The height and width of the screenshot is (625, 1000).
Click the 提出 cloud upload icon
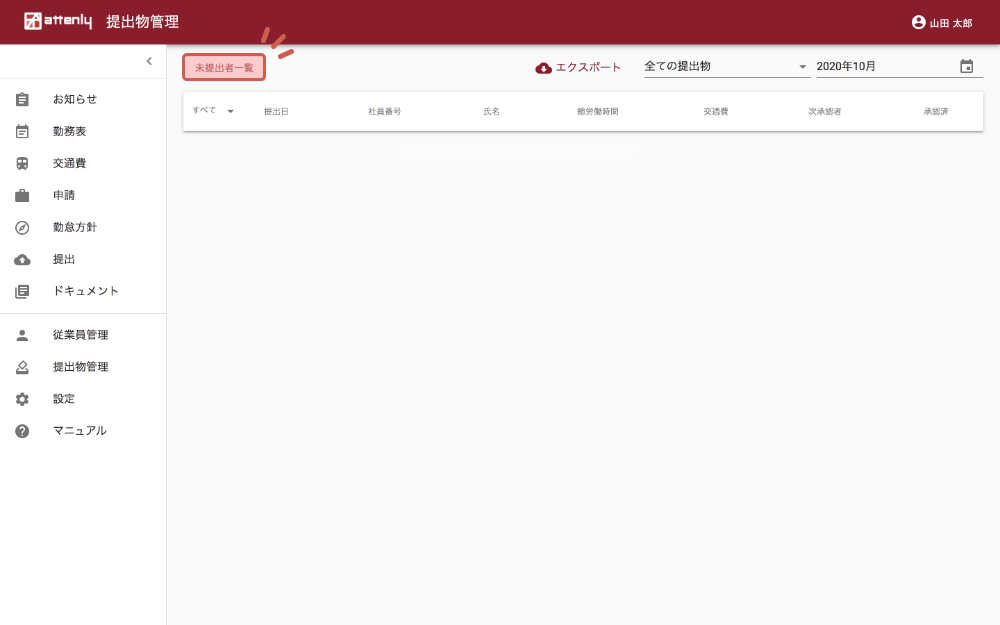22,259
